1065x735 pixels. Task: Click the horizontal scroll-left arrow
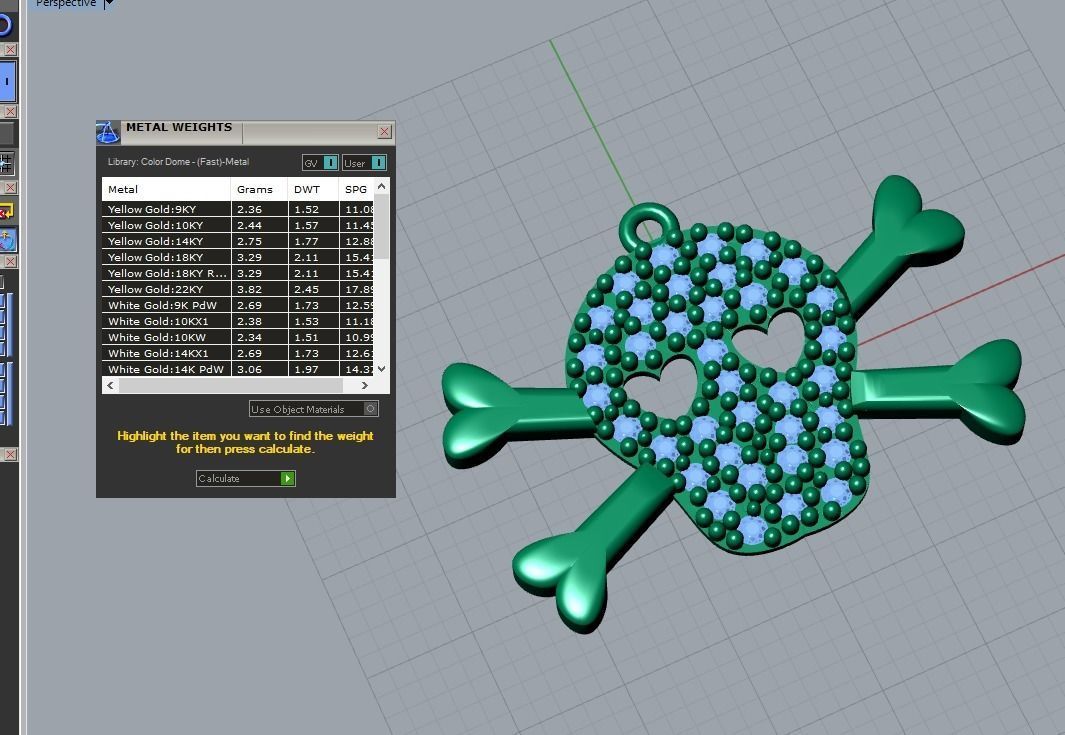pos(110,385)
